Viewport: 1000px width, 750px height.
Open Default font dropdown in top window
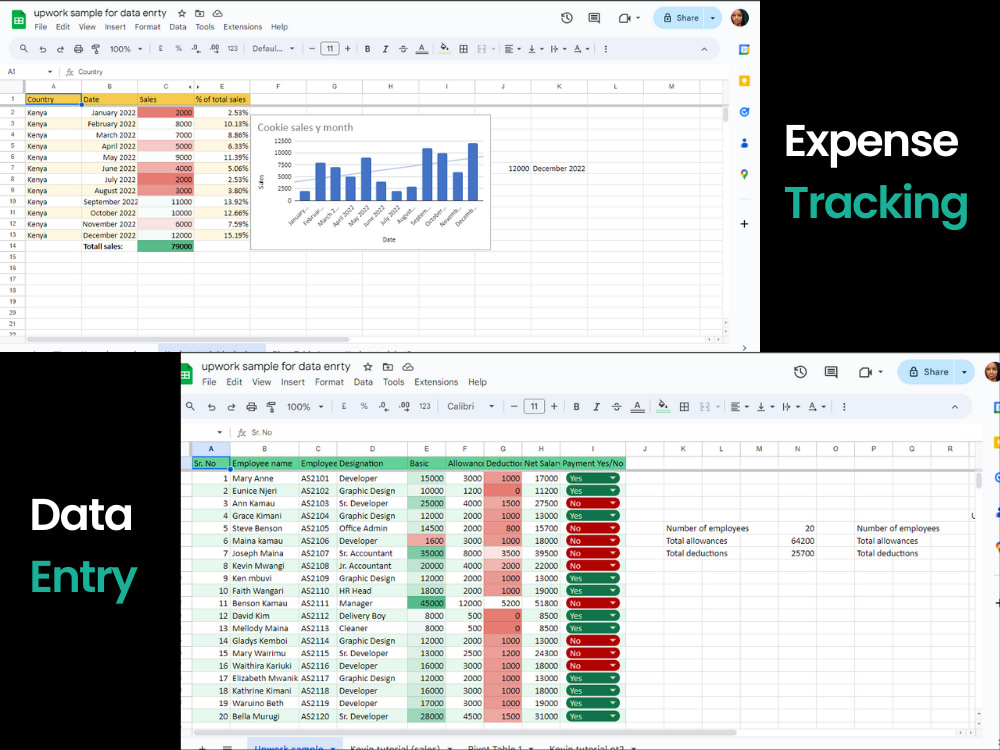274,48
